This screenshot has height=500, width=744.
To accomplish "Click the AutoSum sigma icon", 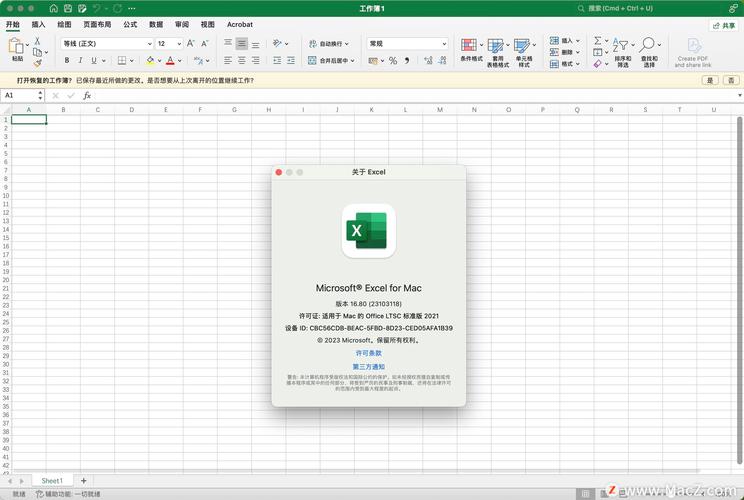I will click(x=598, y=41).
